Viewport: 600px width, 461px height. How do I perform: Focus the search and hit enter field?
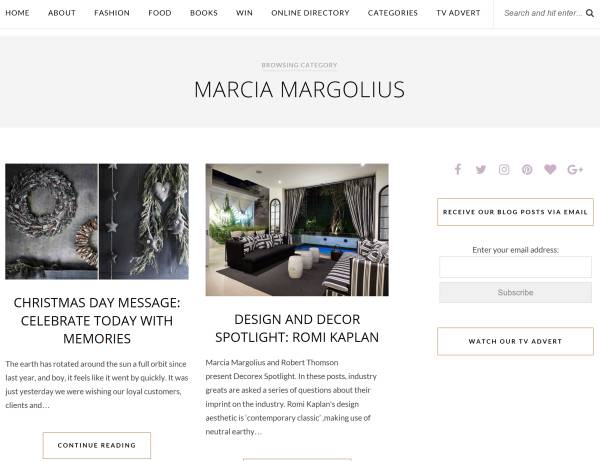click(x=543, y=13)
